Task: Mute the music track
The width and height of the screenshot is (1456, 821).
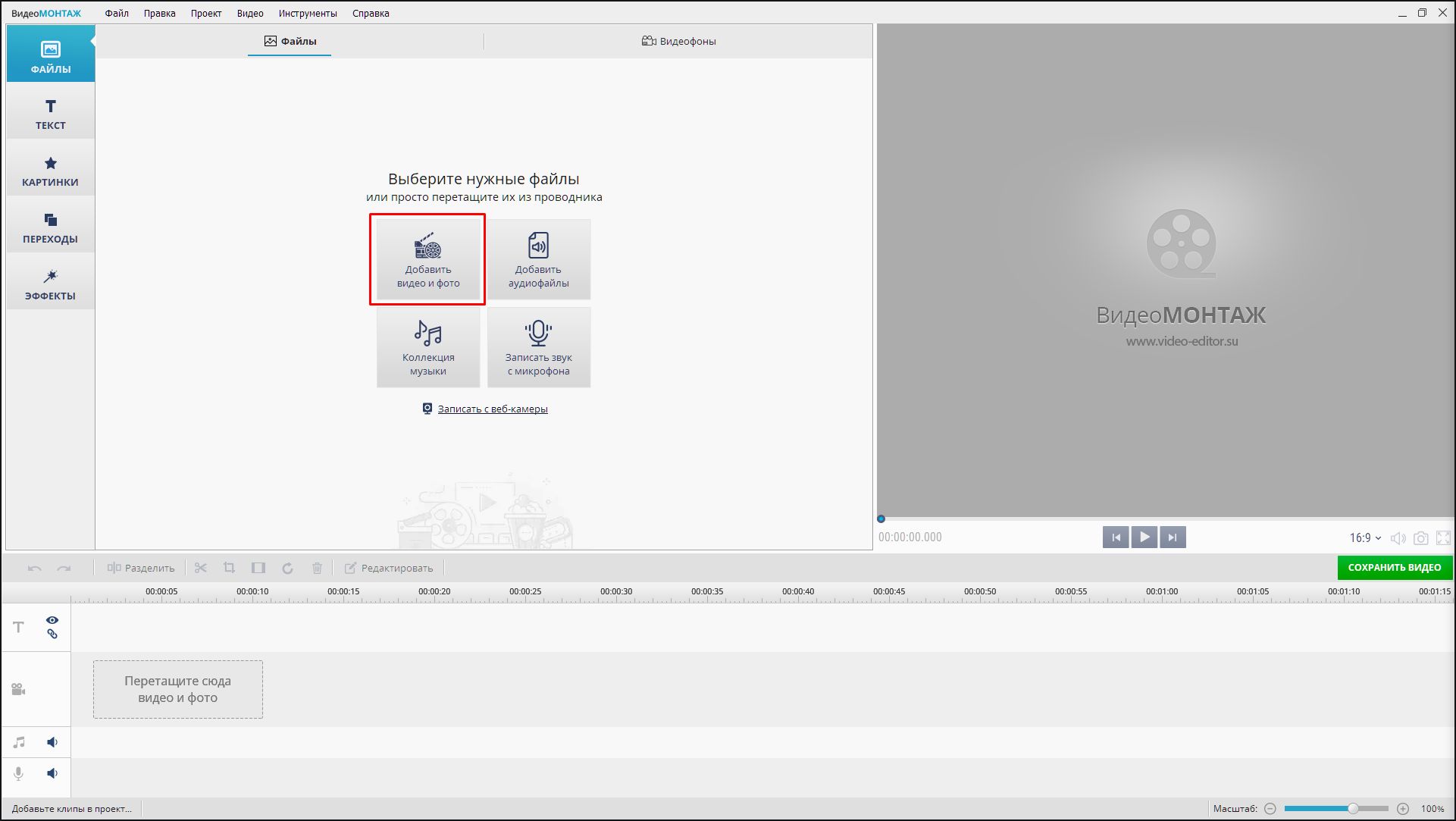Action: click(52, 742)
